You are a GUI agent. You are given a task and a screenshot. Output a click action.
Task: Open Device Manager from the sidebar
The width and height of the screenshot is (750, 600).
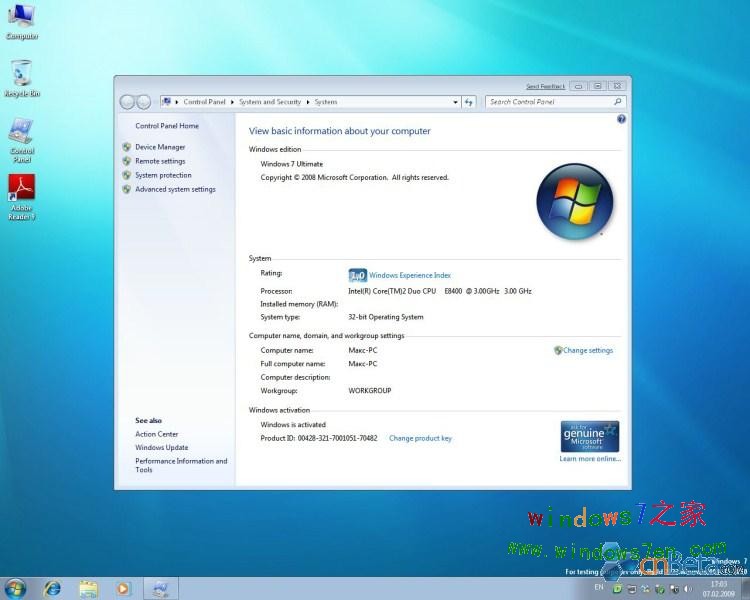[x=160, y=147]
